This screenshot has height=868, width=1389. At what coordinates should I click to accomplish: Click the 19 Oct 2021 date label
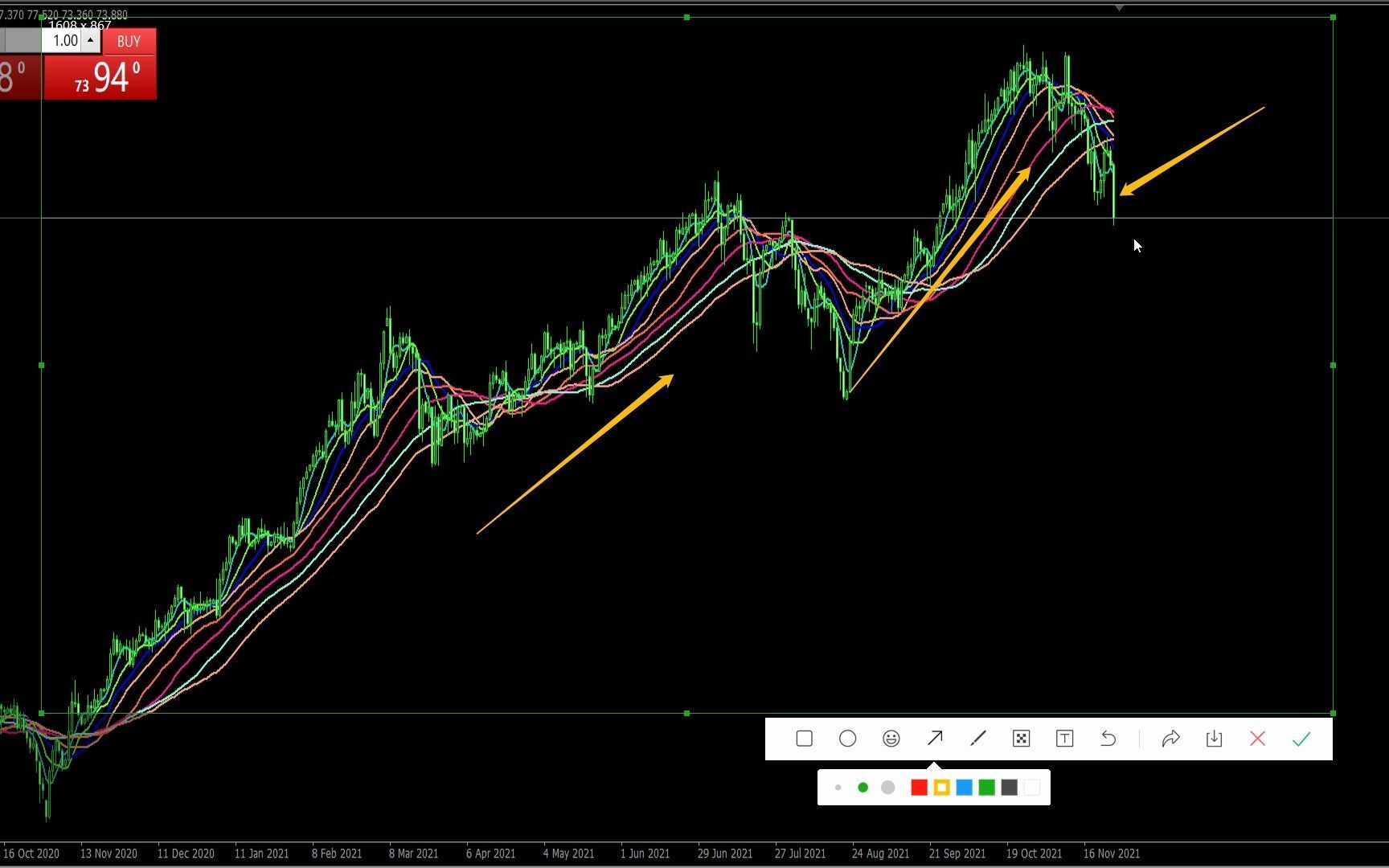1034,854
